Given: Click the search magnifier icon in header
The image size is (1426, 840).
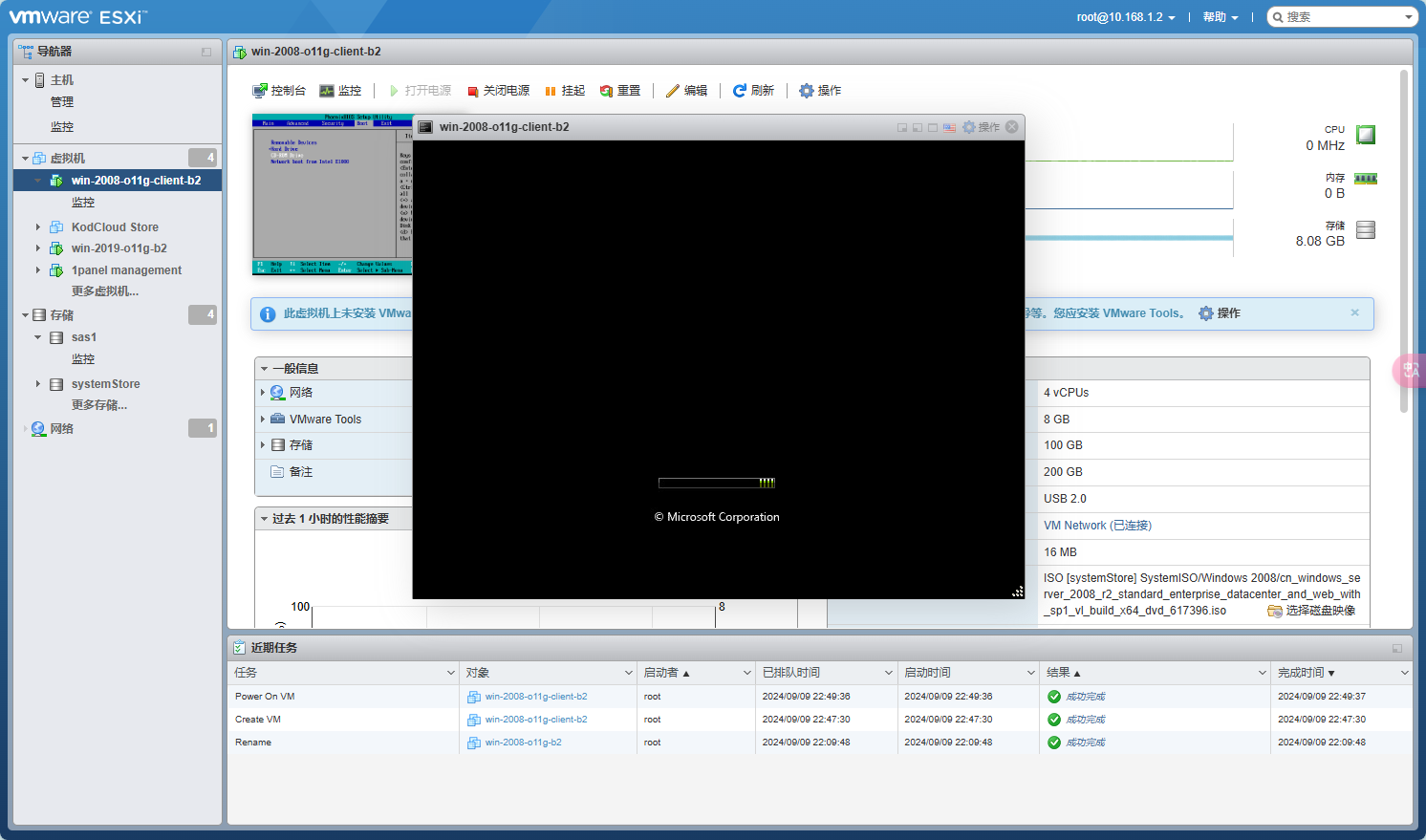Looking at the screenshot, I should 1278,17.
